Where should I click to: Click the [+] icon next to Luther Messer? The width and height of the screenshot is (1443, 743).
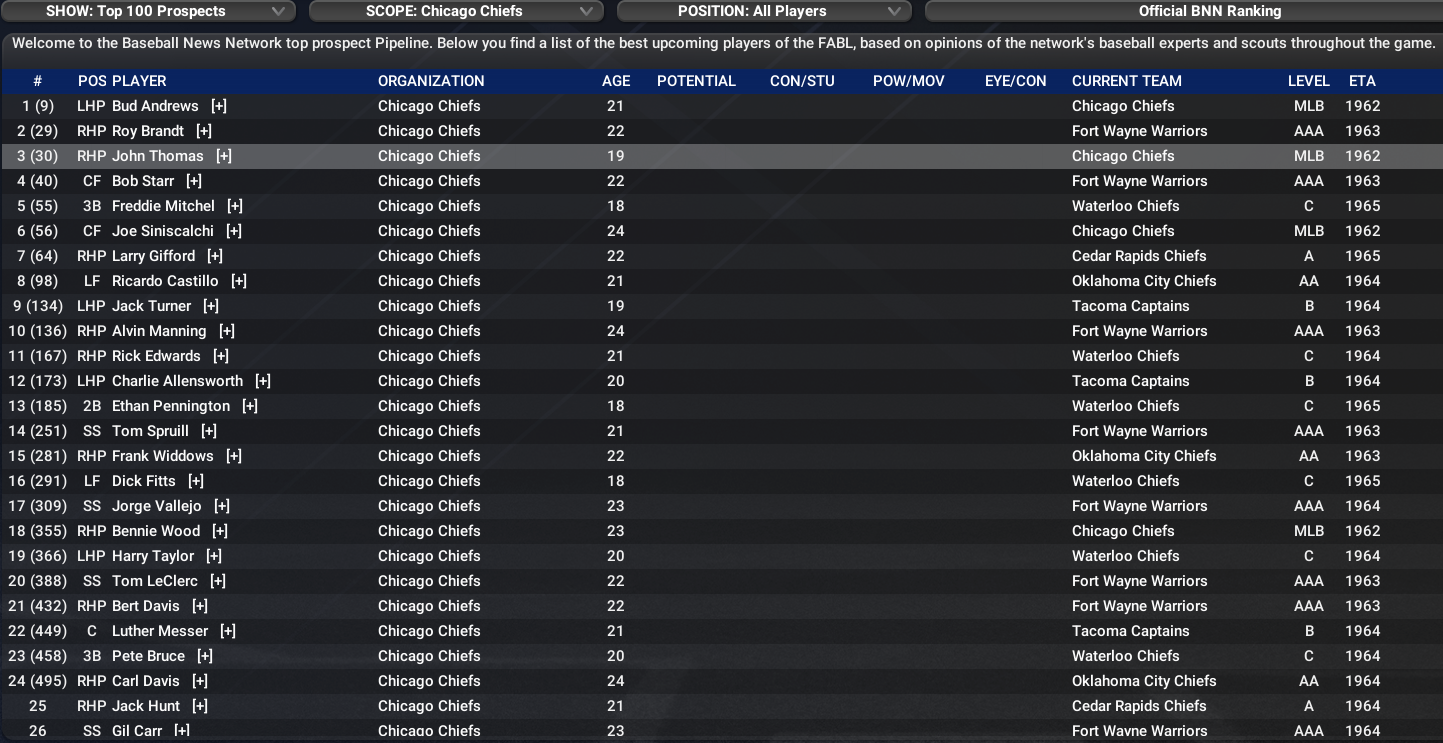(x=228, y=631)
